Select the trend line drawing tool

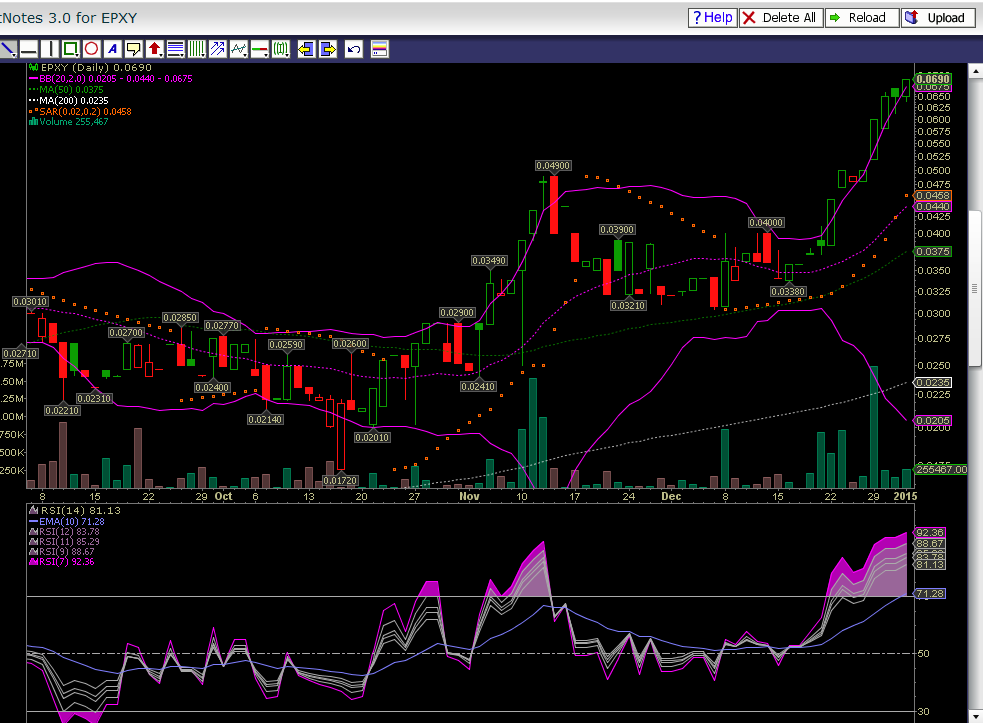tap(8, 49)
